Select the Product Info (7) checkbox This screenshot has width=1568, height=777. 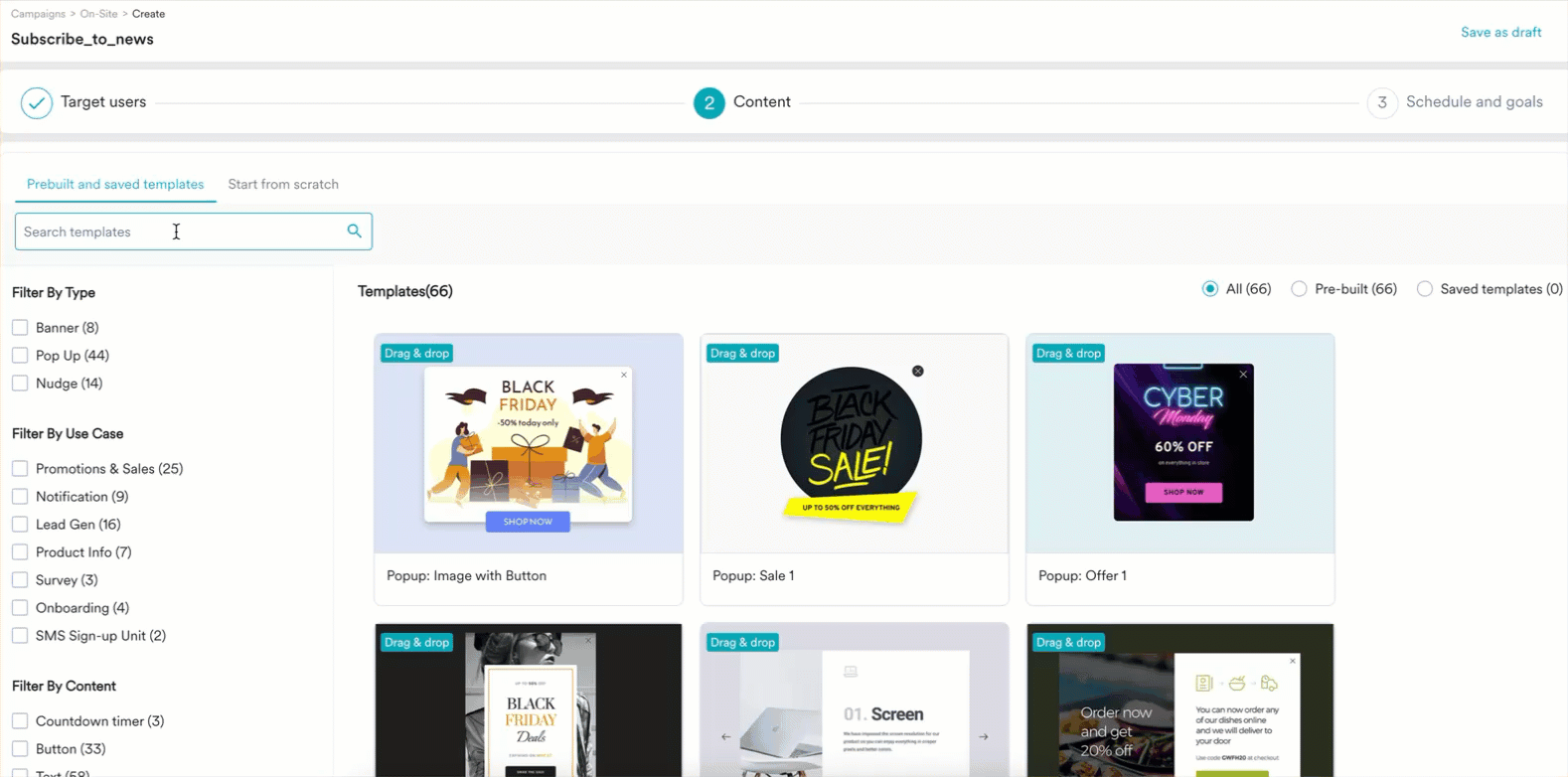[x=20, y=551]
